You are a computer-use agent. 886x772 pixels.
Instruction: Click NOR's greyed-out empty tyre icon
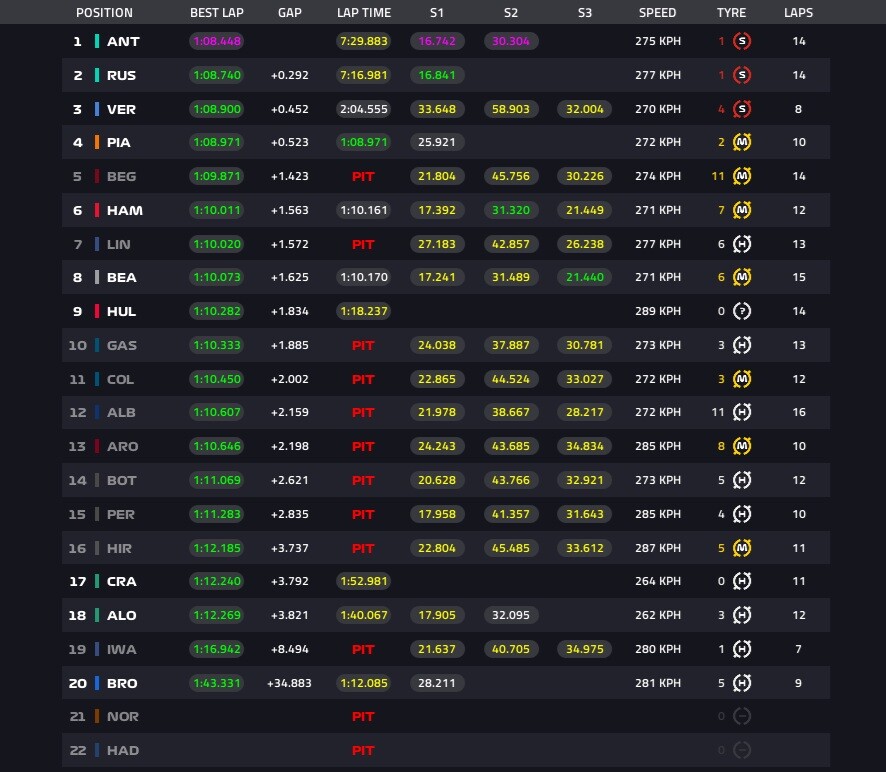(741, 717)
